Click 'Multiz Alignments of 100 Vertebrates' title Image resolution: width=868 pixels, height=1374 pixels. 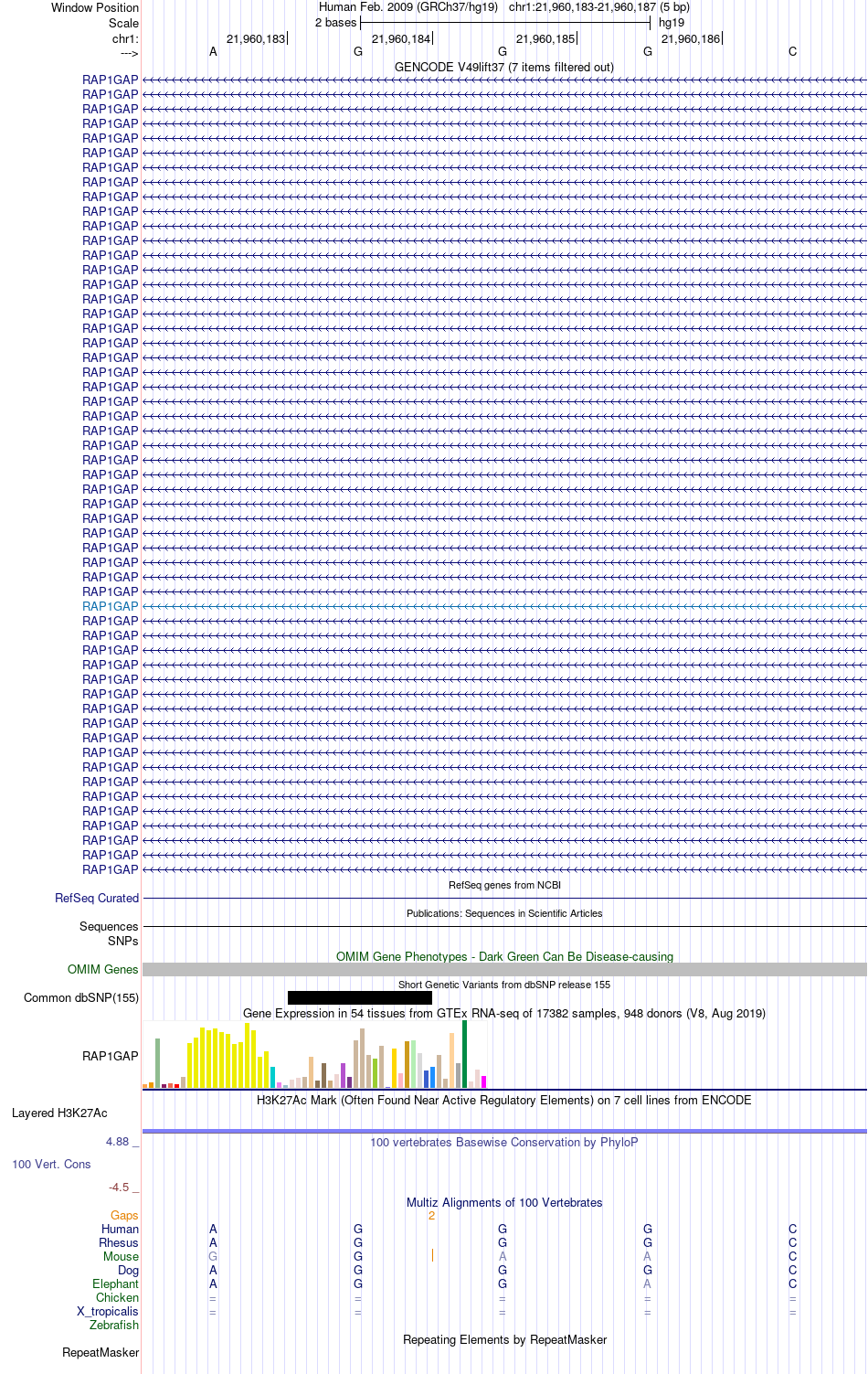click(504, 1202)
